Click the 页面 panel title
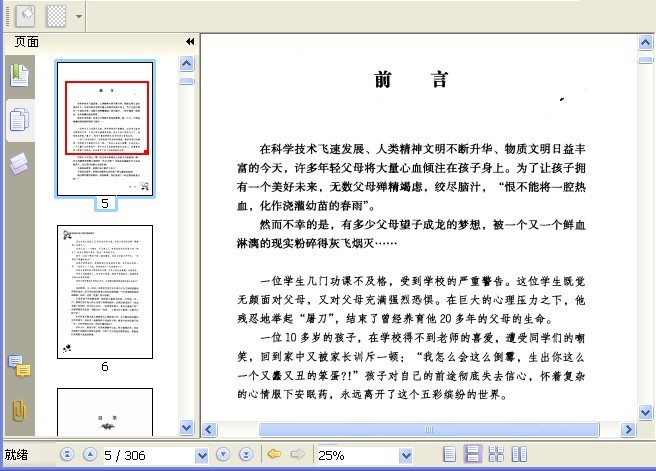 (x=26, y=42)
